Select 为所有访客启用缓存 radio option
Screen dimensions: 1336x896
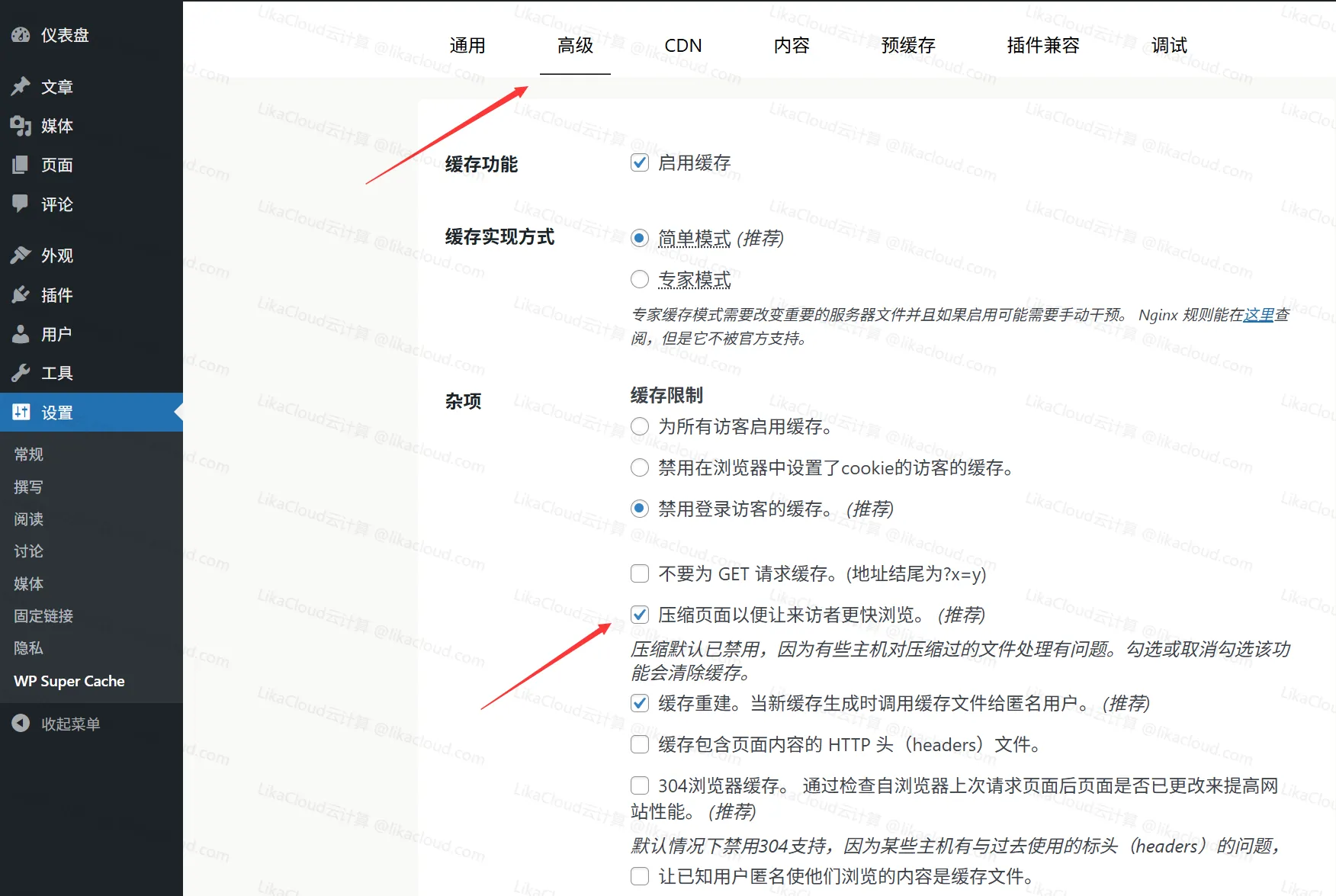639,427
